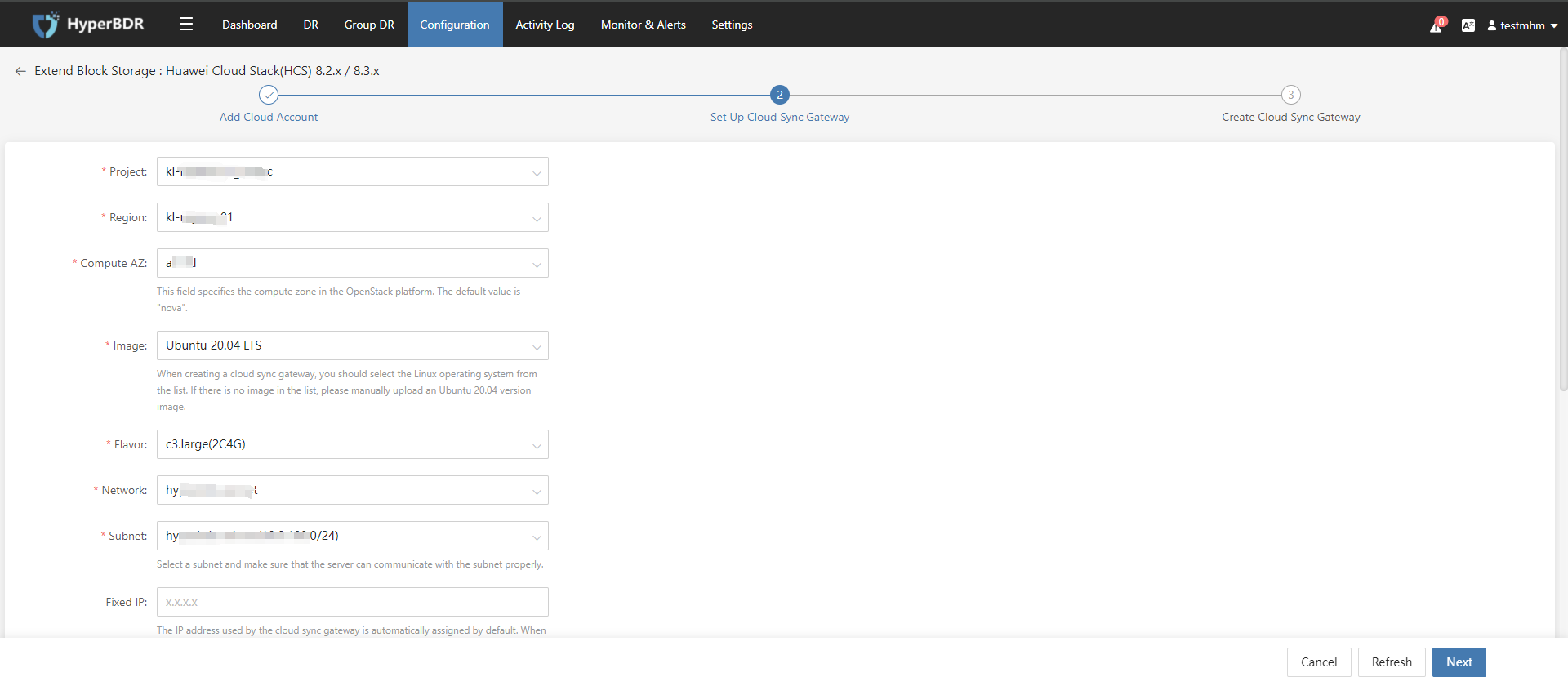Open the testmhm user account menu
1568x686 pixels.
coord(1522,25)
